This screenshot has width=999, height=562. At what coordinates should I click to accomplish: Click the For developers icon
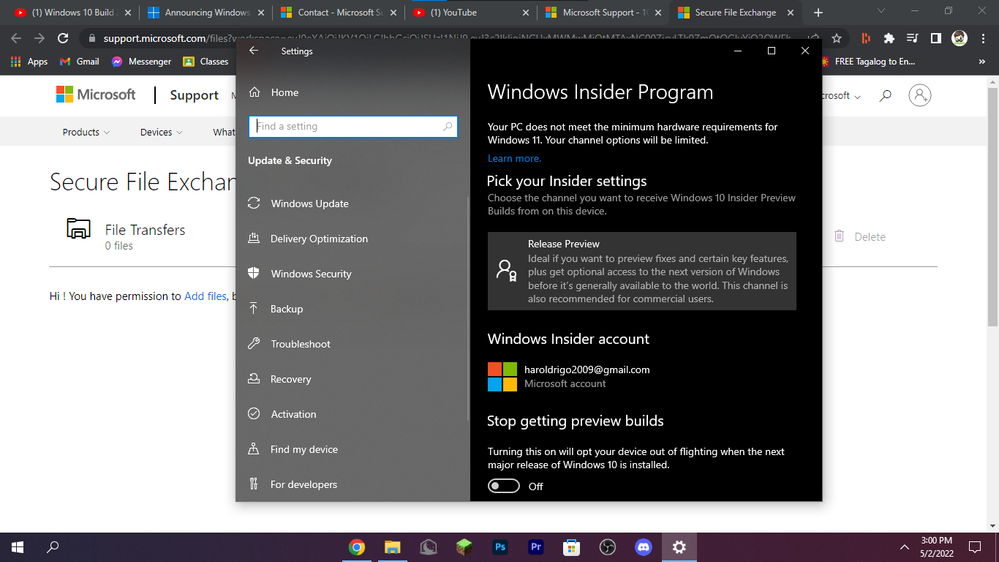(x=254, y=484)
